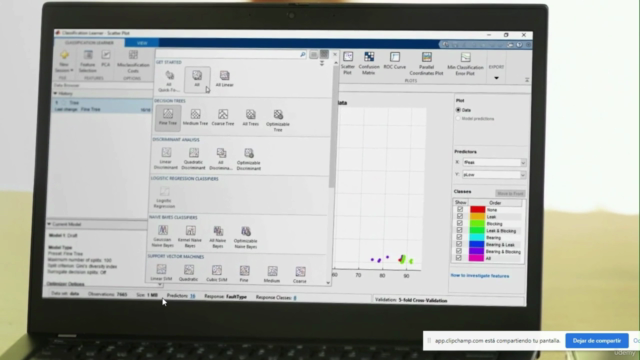Viewport: 640px width, 360px height.
Task: Toggle the Bearing & Leak checkbox
Action: pos(459,244)
